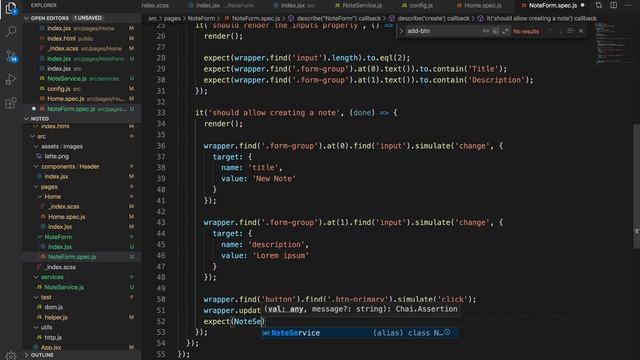
Task: Click the NoteForm breadcrumb segment
Action: click(201, 18)
